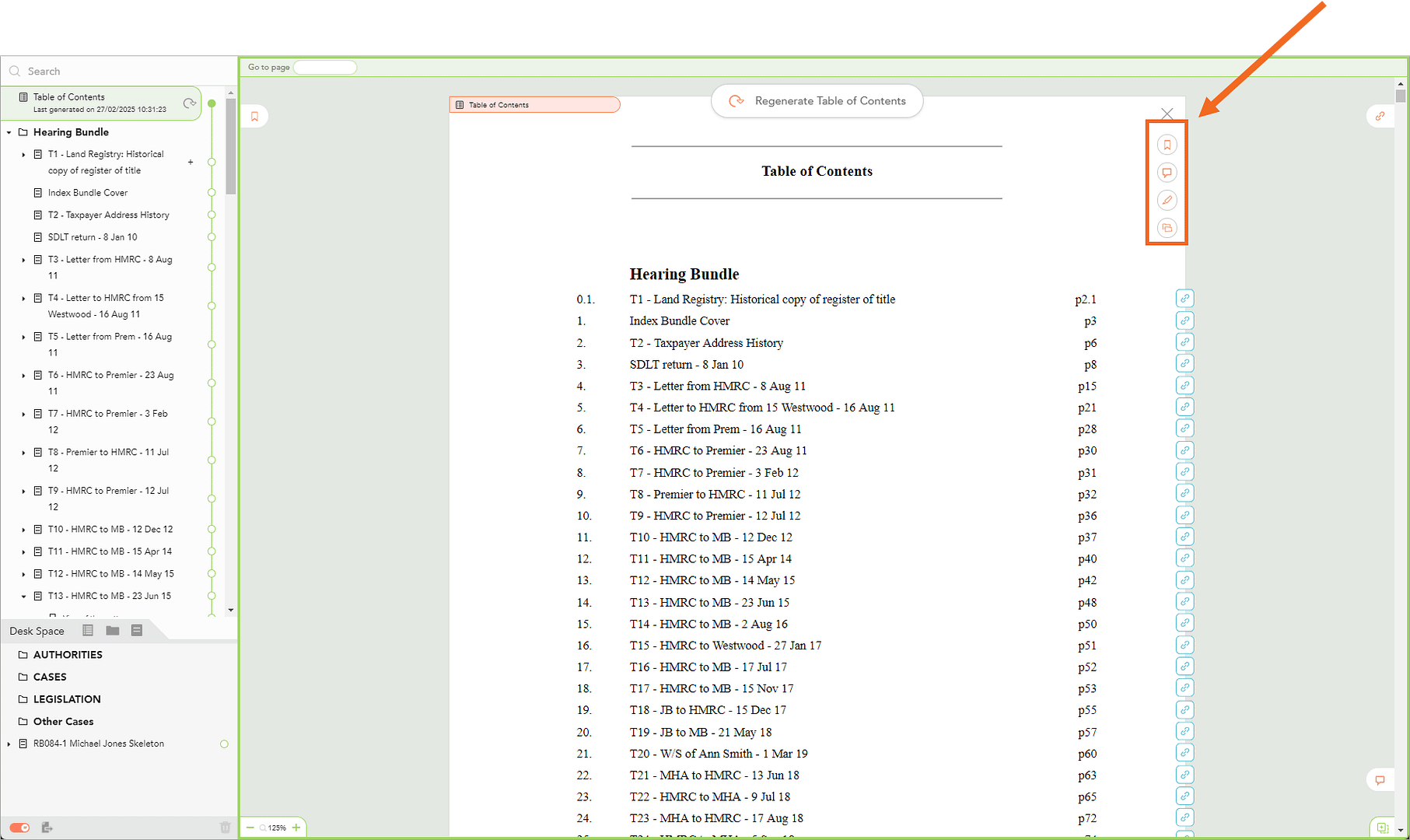Click the document viewer scrollbar thumb
Viewport: 1410px width, 840px height.
[x=1401, y=96]
